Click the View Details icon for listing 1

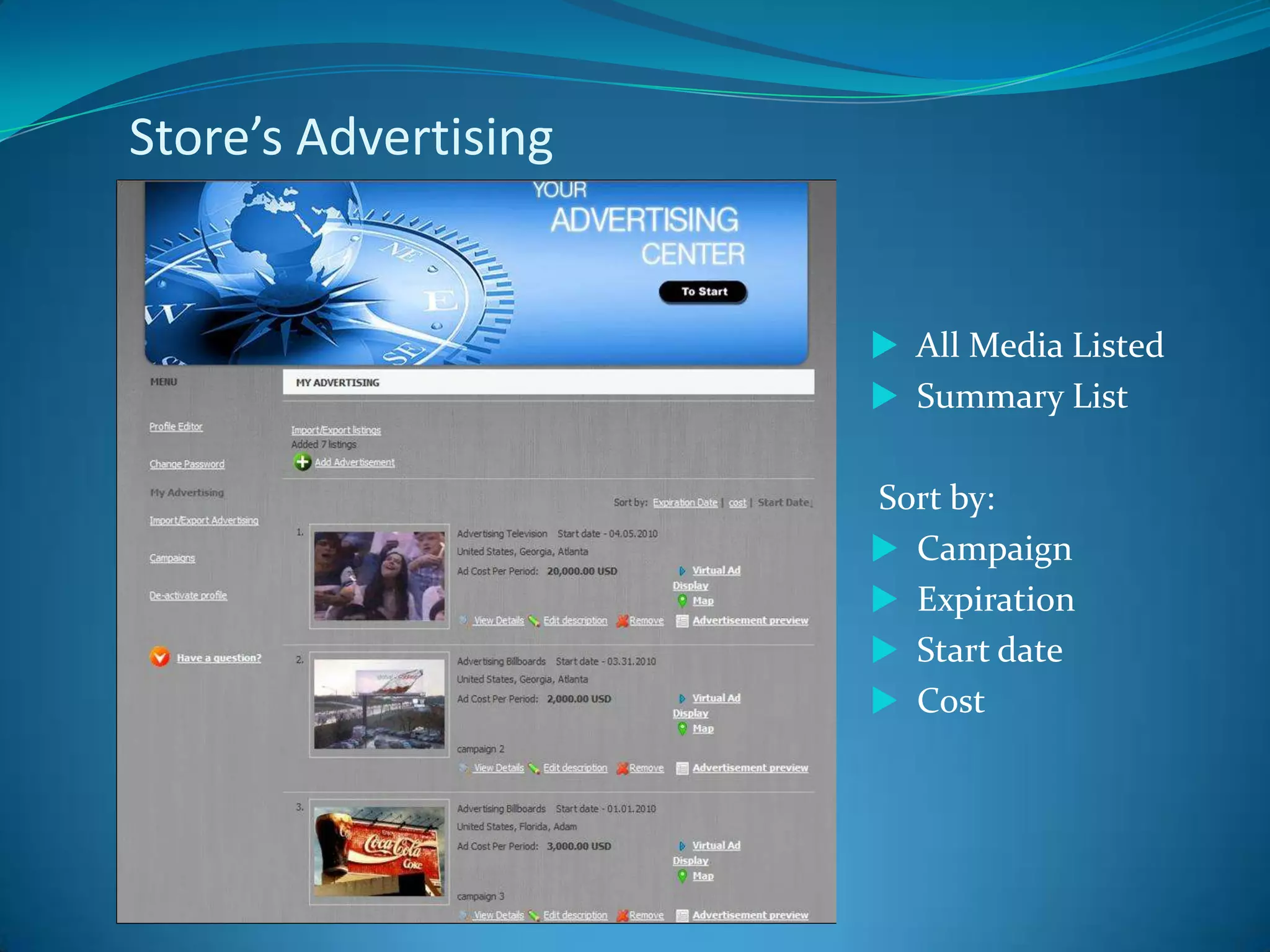(463, 620)
